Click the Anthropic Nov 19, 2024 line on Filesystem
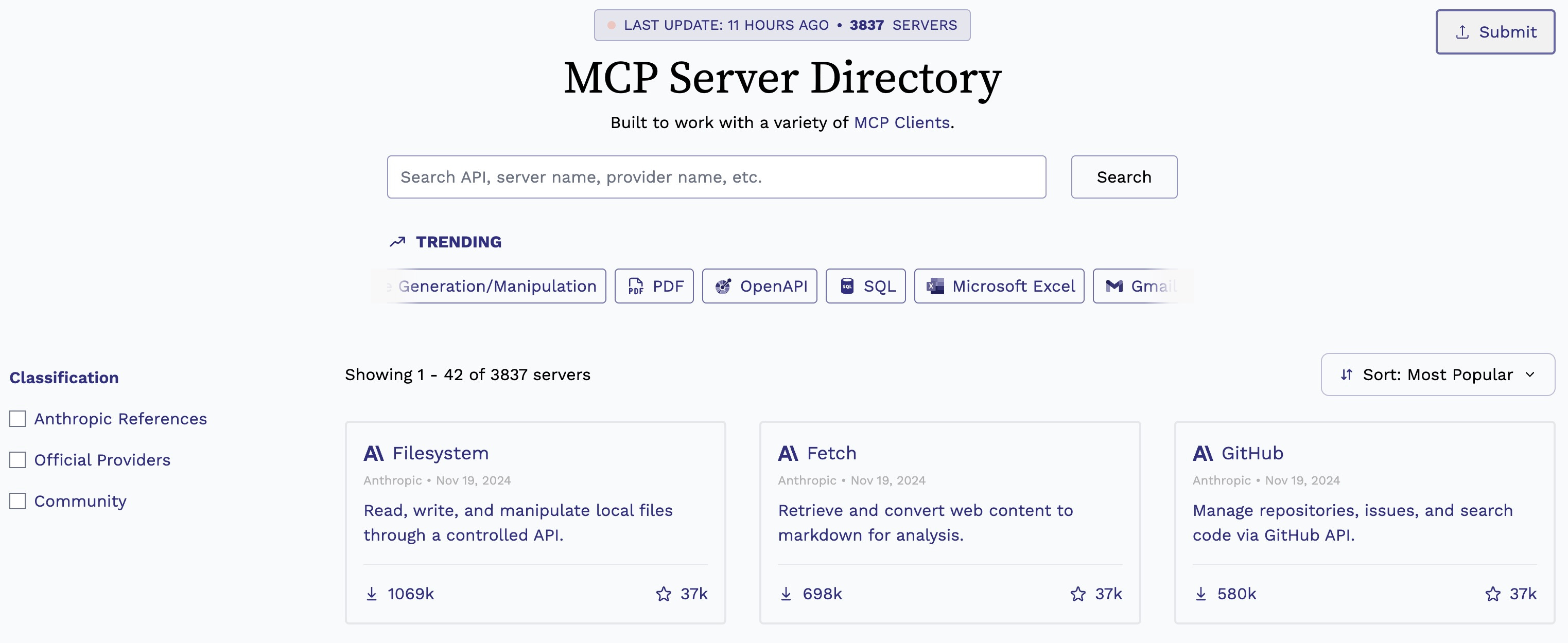Image resolution: width=1568 pixels, height=643 pixels. (437, 480)
